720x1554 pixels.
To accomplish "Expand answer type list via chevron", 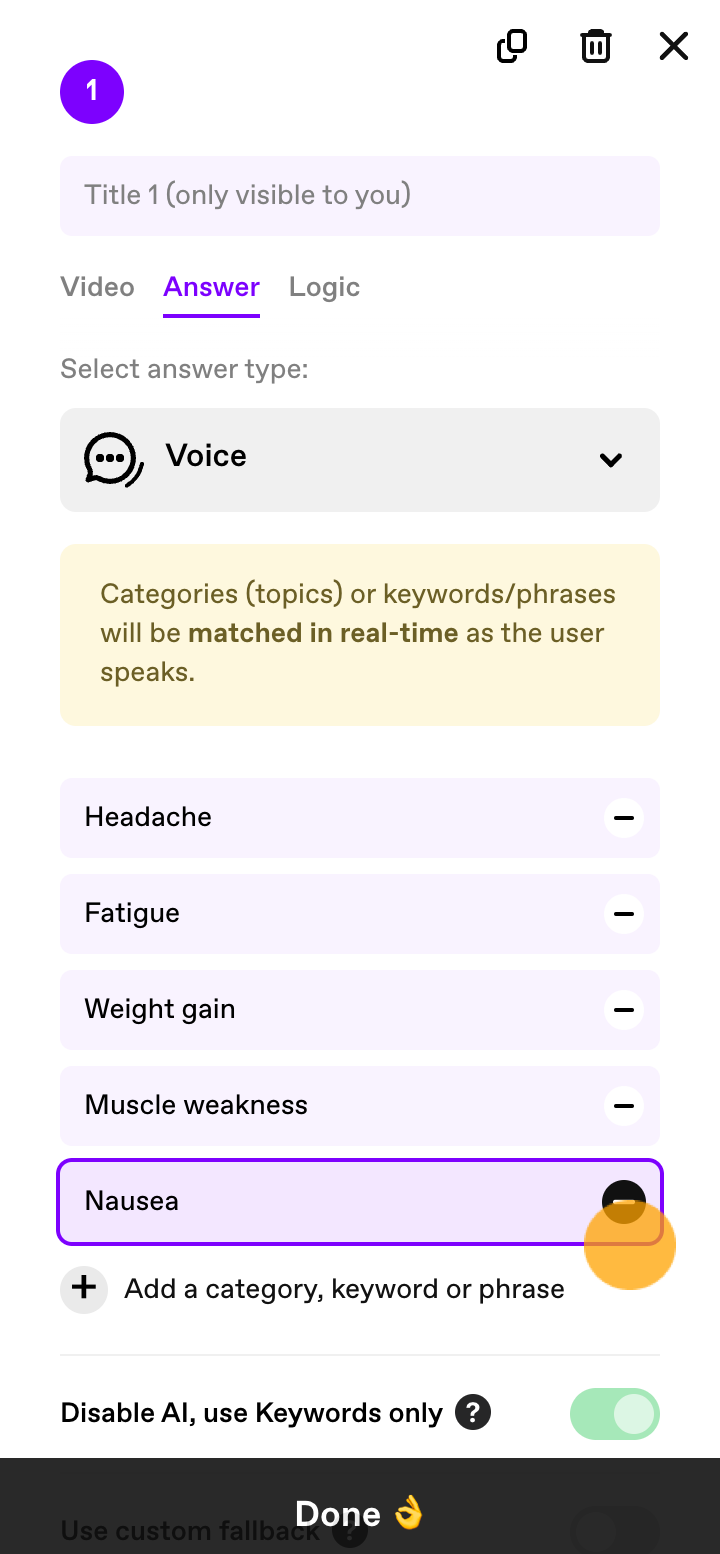I will click(x=611, y=460).
